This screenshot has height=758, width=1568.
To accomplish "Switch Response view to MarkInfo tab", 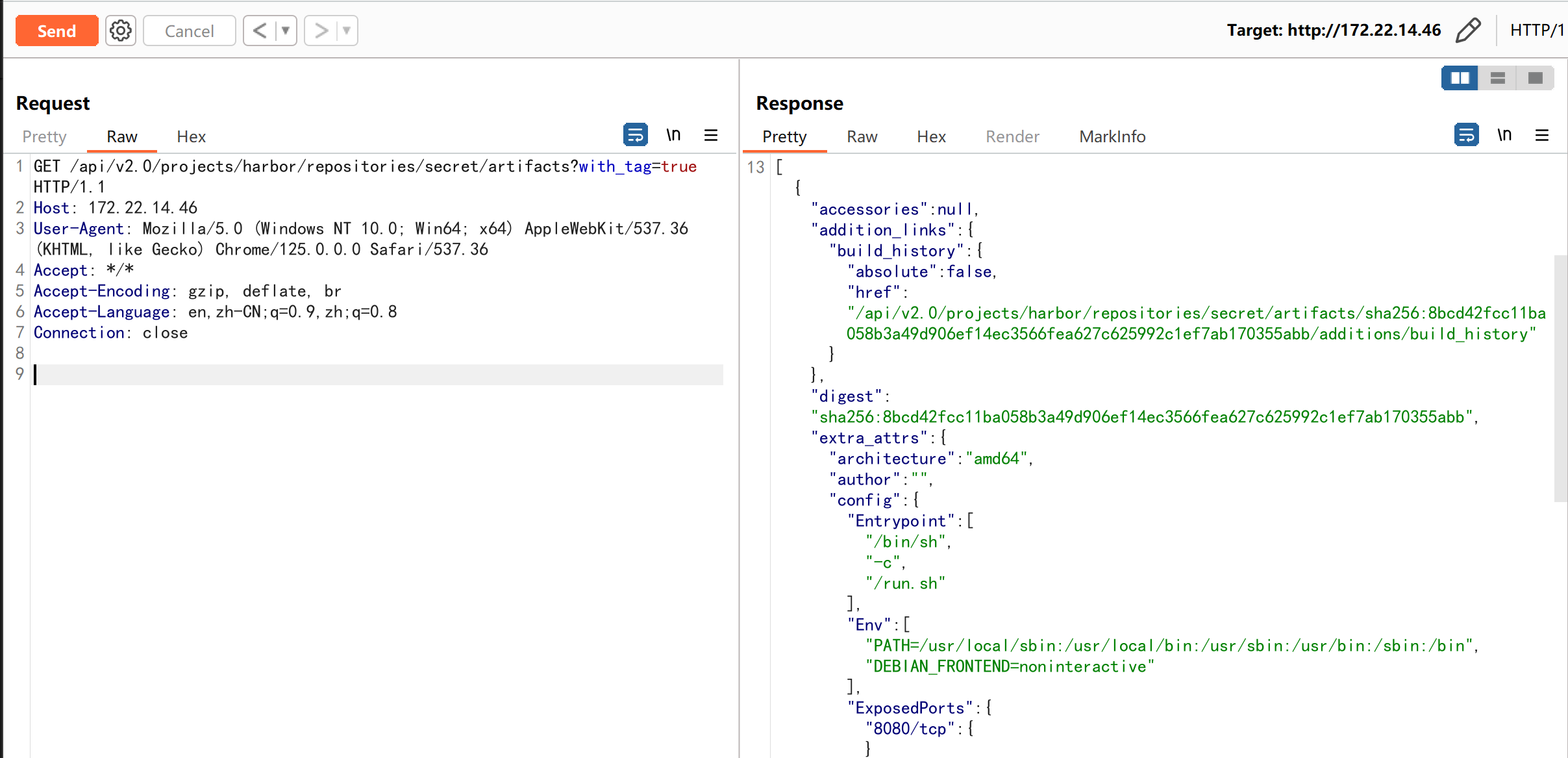I will [x=1112, y=136].
